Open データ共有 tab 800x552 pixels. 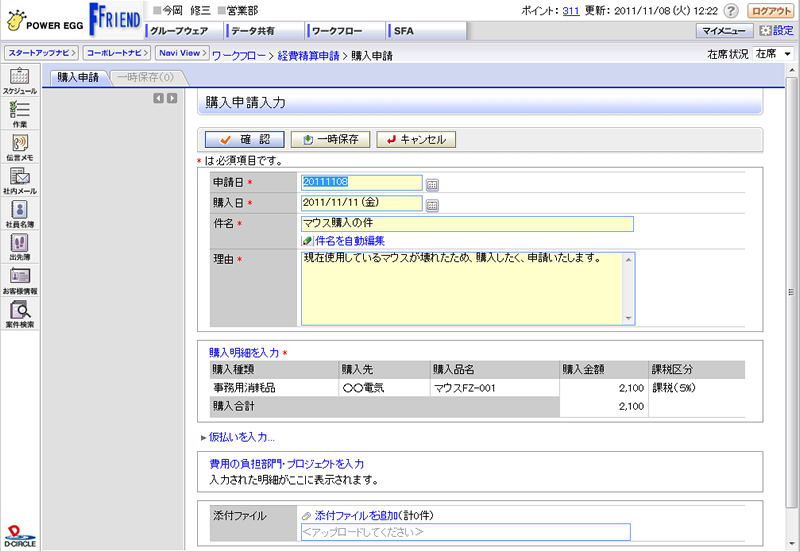tap(266, 31)
